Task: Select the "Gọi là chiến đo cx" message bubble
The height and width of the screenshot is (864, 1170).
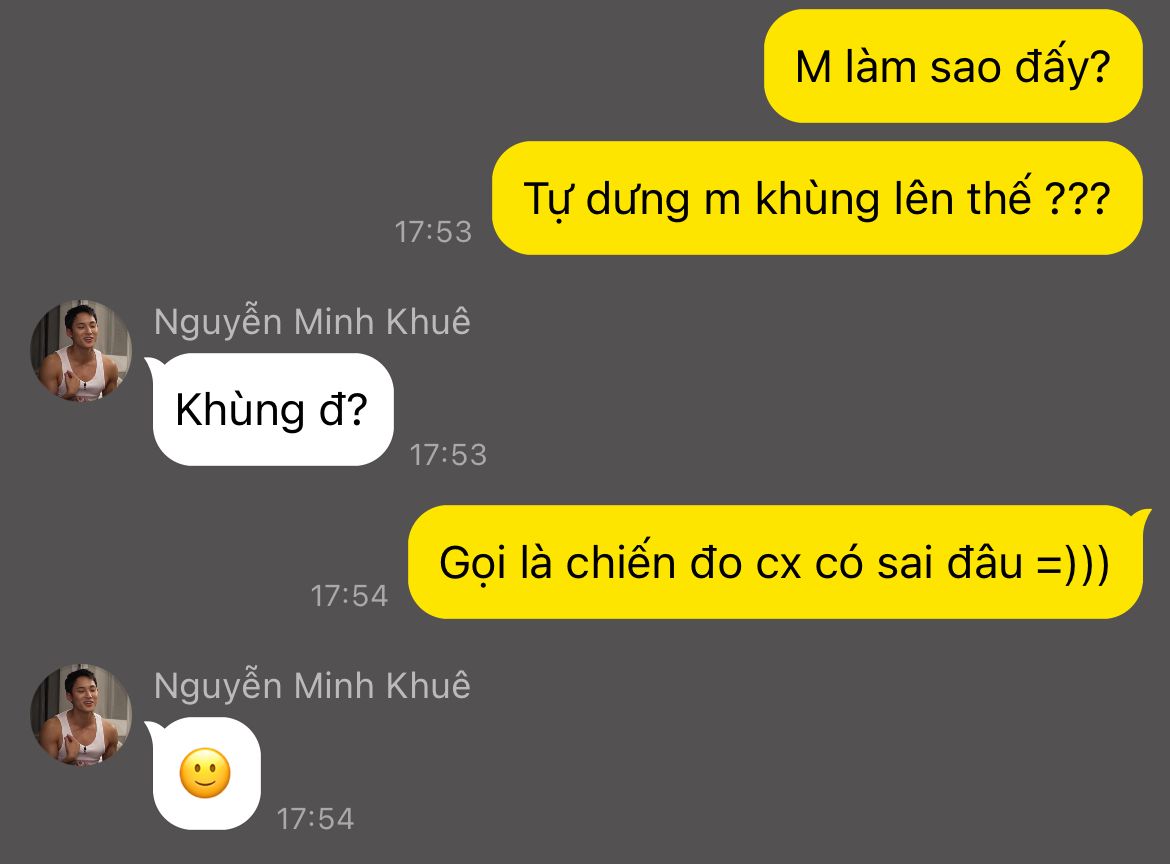Action: tap(776, 562)
